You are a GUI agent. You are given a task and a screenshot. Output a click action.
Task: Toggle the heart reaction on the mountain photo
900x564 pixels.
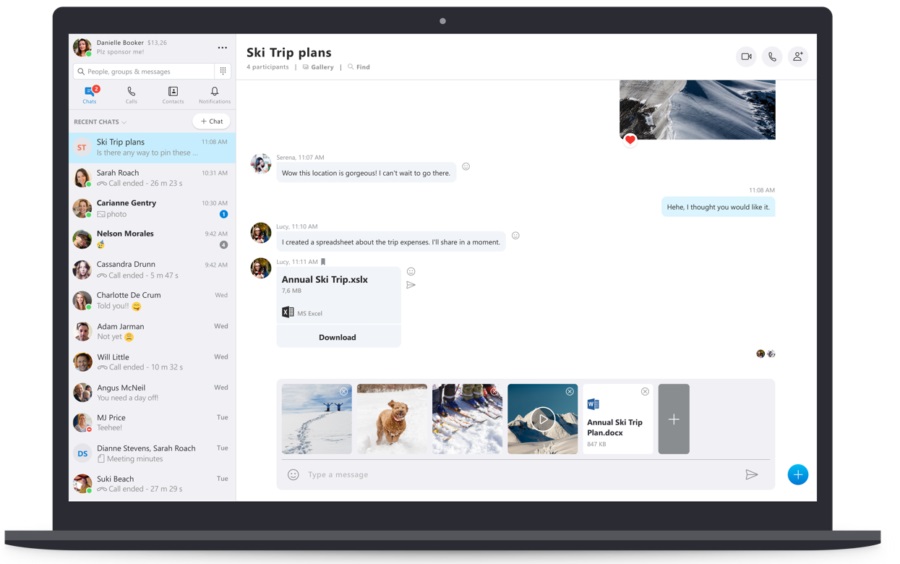click(630, 140)
